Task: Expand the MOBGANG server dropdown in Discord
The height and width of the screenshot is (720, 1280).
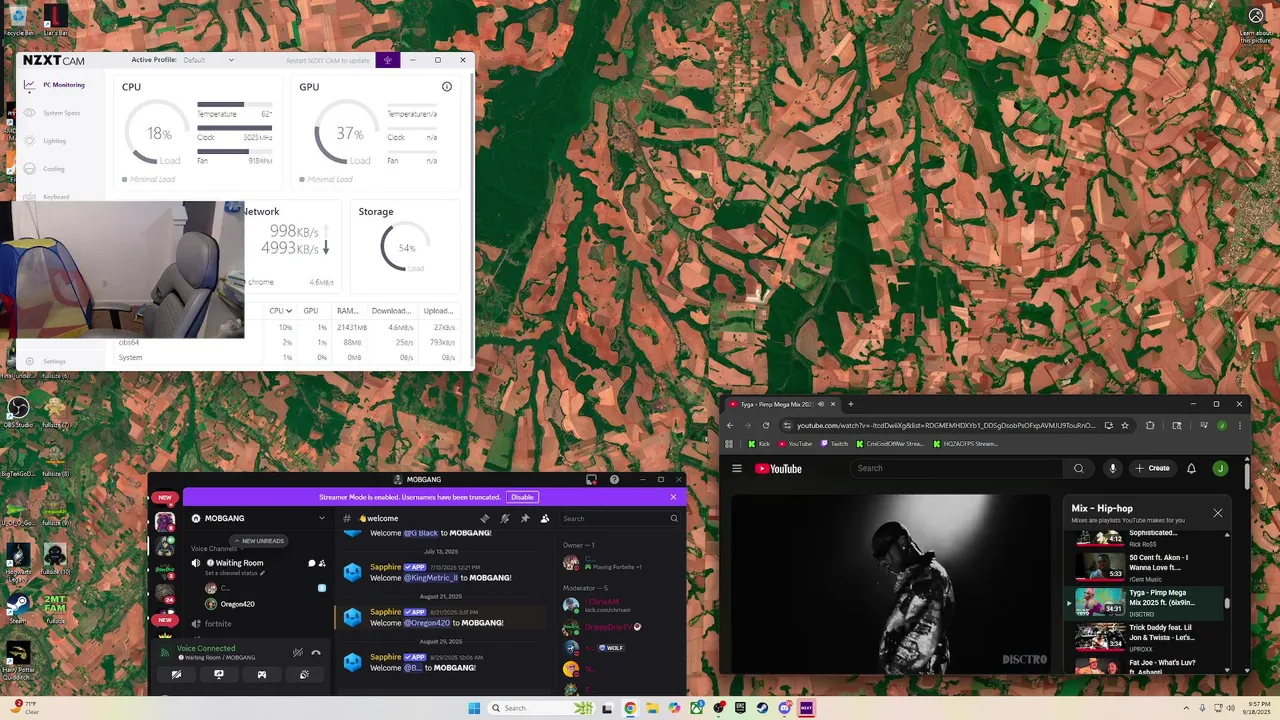Action: (321, 518)
